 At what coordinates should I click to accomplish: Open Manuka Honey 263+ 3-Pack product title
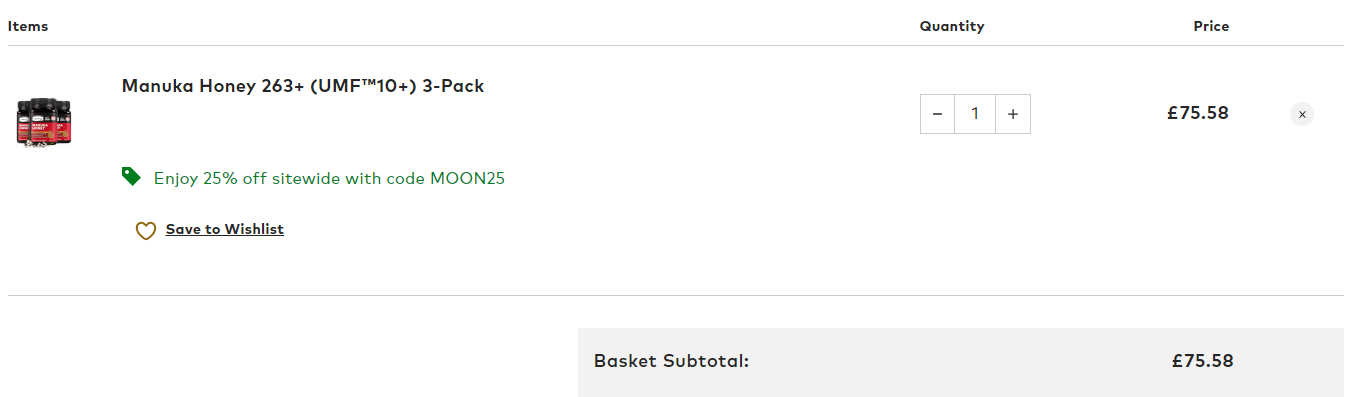click(x=303, y=86)
